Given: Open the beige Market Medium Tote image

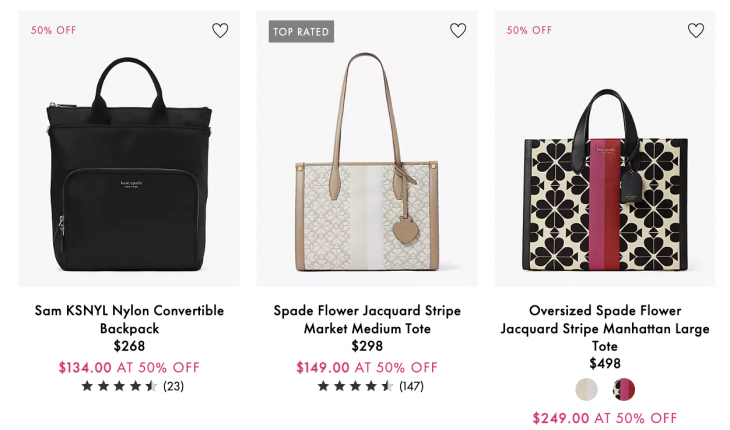Looking at the screenshot, I should (x=367, y=160).
